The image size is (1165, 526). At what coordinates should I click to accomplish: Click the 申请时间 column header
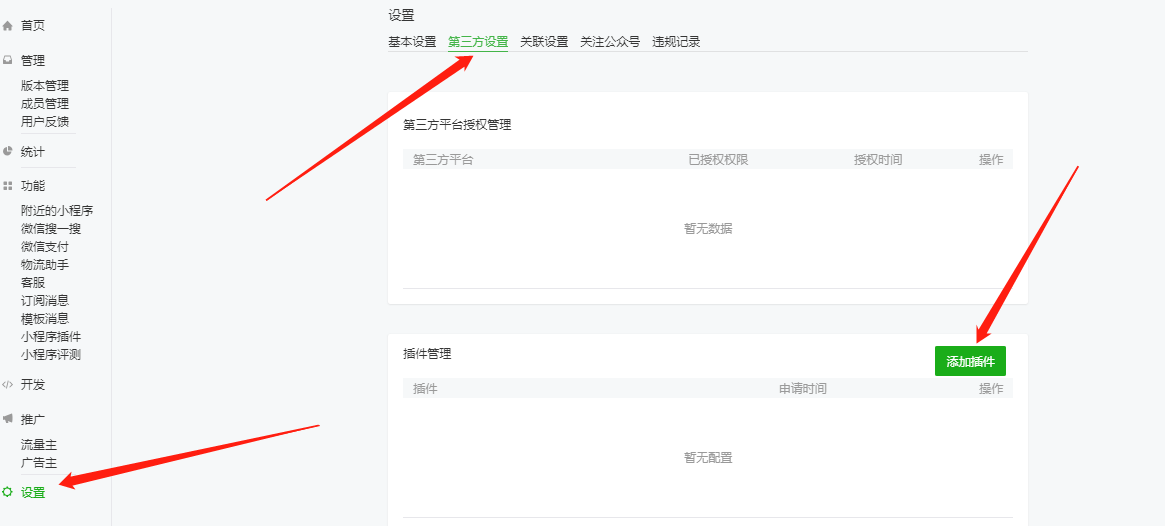pos(802,389)
